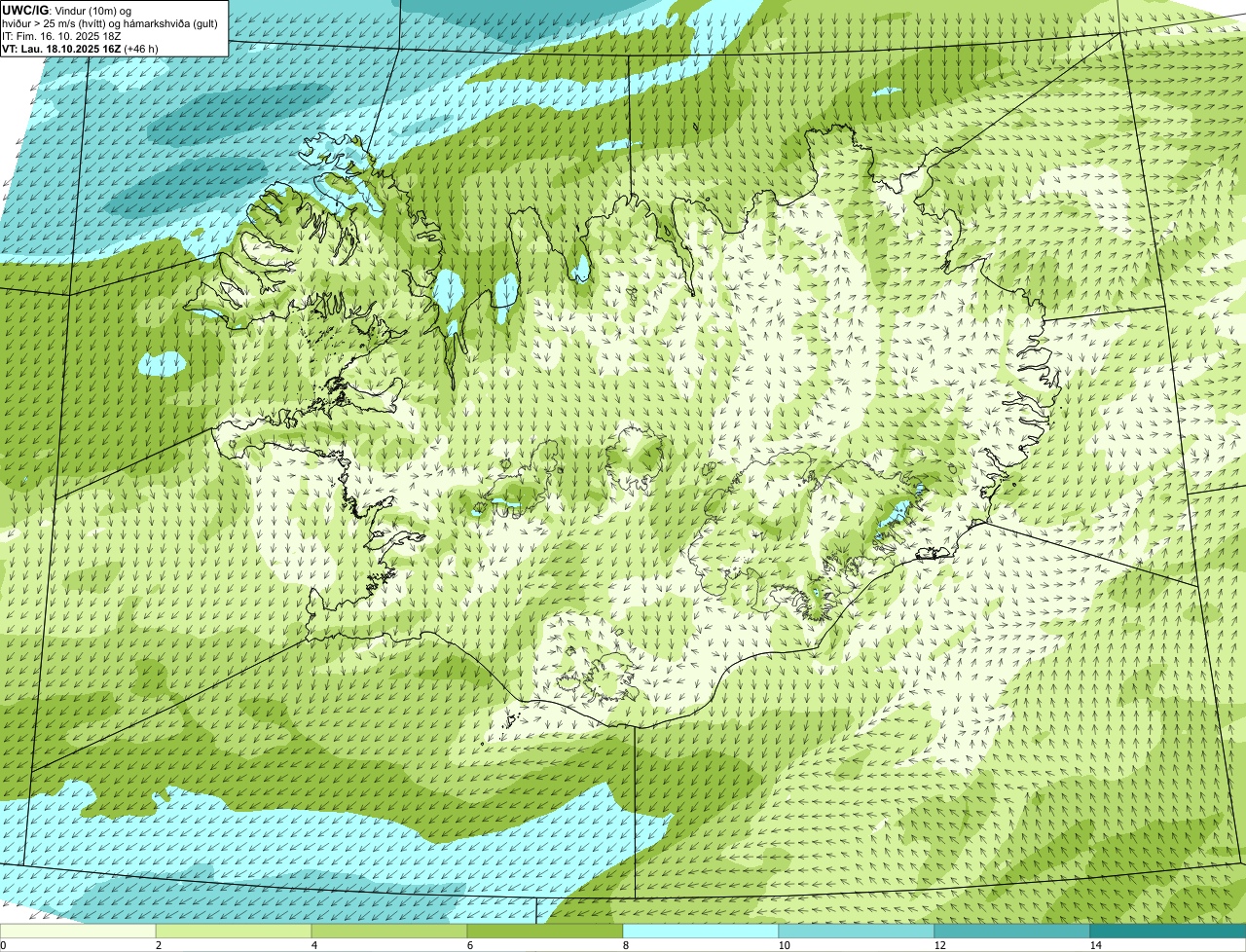Click the 10–12 m/s turquoise legend swatch
Image resolution: width=1246 pixels, height=952 pixels.
857,931
